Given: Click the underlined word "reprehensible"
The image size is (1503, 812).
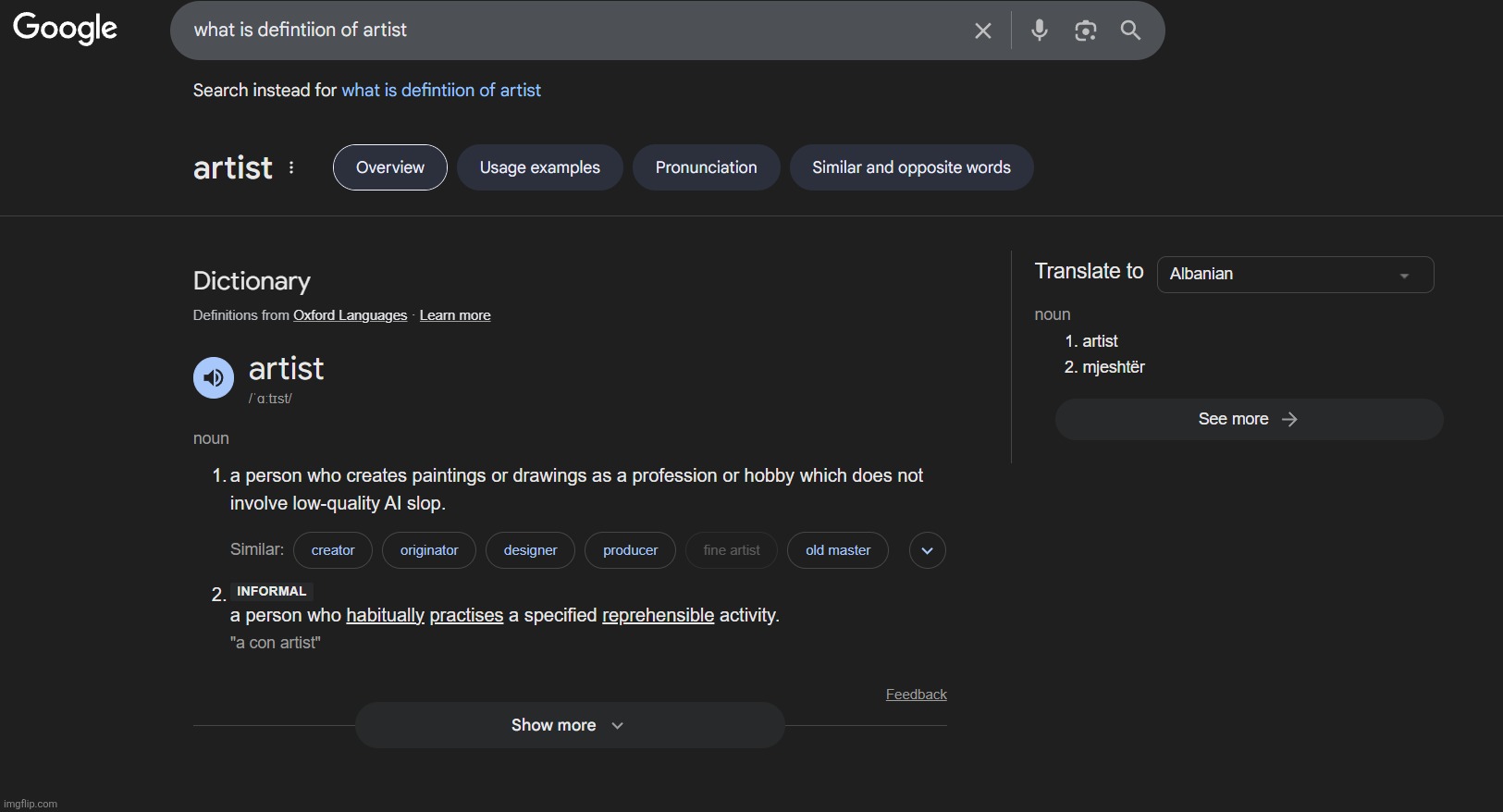Looking at the screenshot, I should [658, 616].
